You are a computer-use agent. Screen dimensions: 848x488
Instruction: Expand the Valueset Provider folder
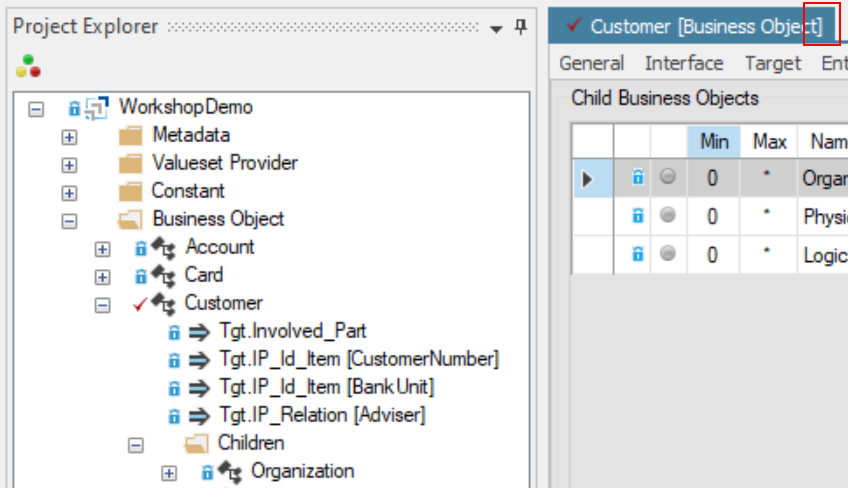point(69,164)
